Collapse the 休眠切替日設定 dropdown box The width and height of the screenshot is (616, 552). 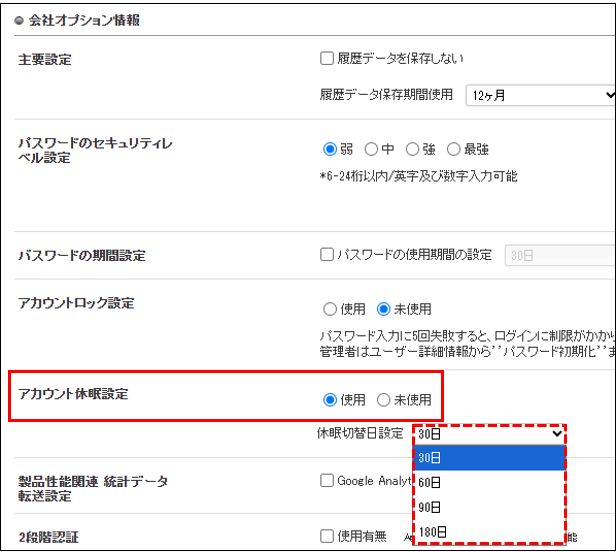[x=490, y=434]
